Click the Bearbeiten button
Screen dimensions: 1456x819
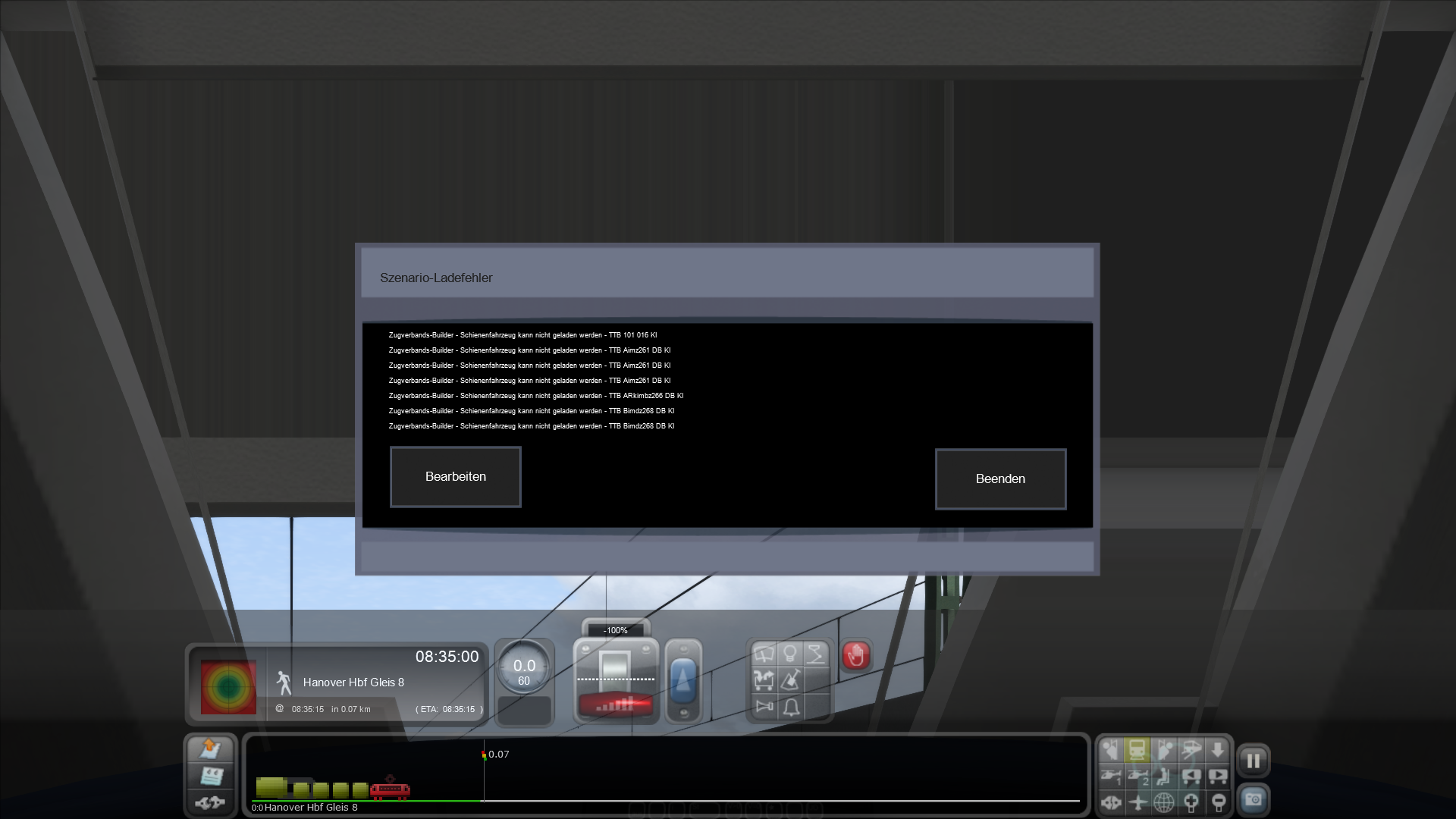[455, 476]
